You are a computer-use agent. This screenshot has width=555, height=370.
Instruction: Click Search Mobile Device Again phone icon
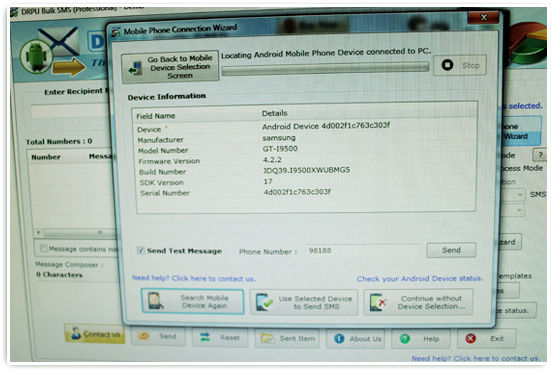(x=155, y=301)
